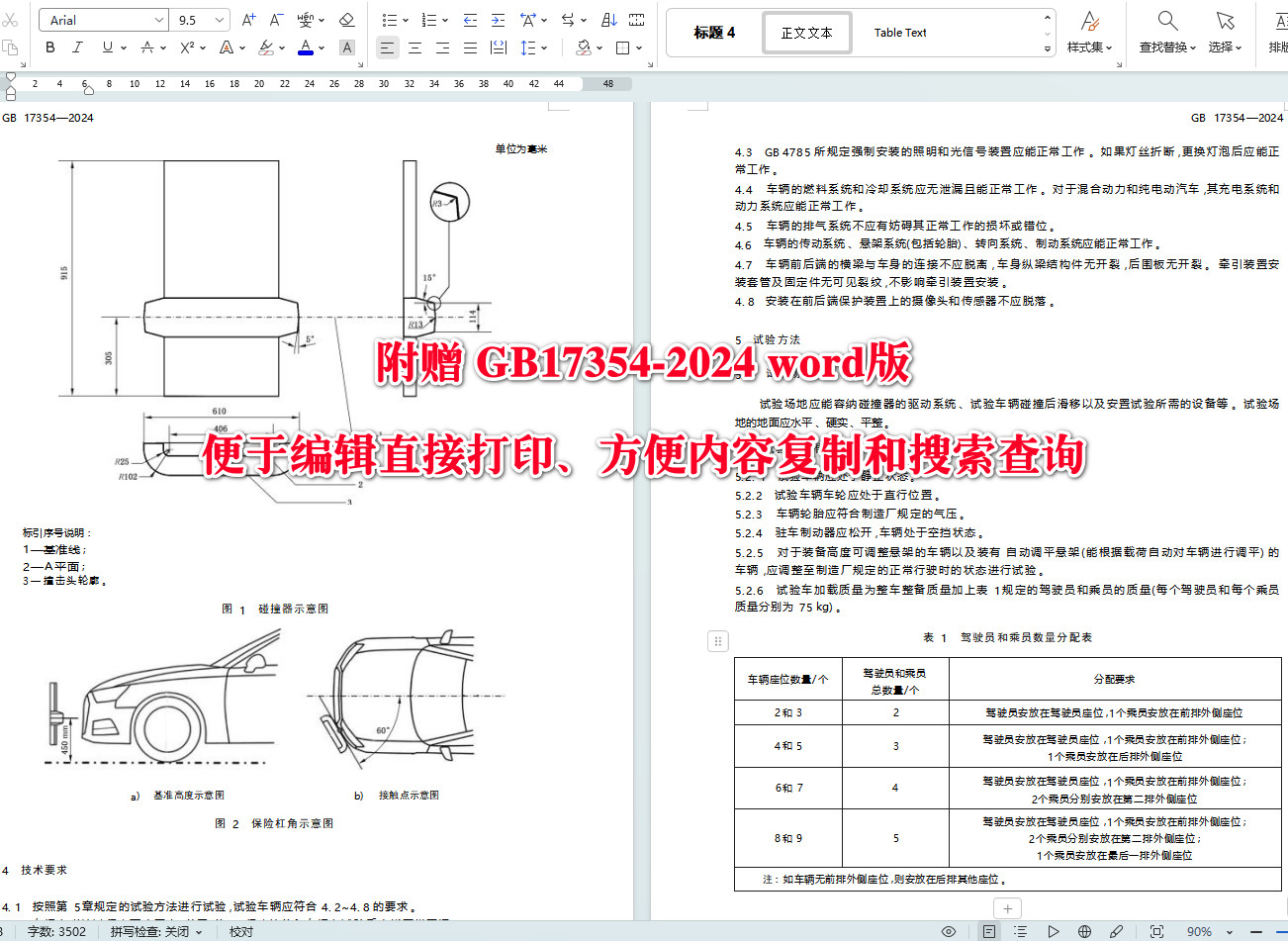The width and height of the screenshot is (1288, 941).
Task: Click the Cut scissors icon
Action: click(10, 20)
